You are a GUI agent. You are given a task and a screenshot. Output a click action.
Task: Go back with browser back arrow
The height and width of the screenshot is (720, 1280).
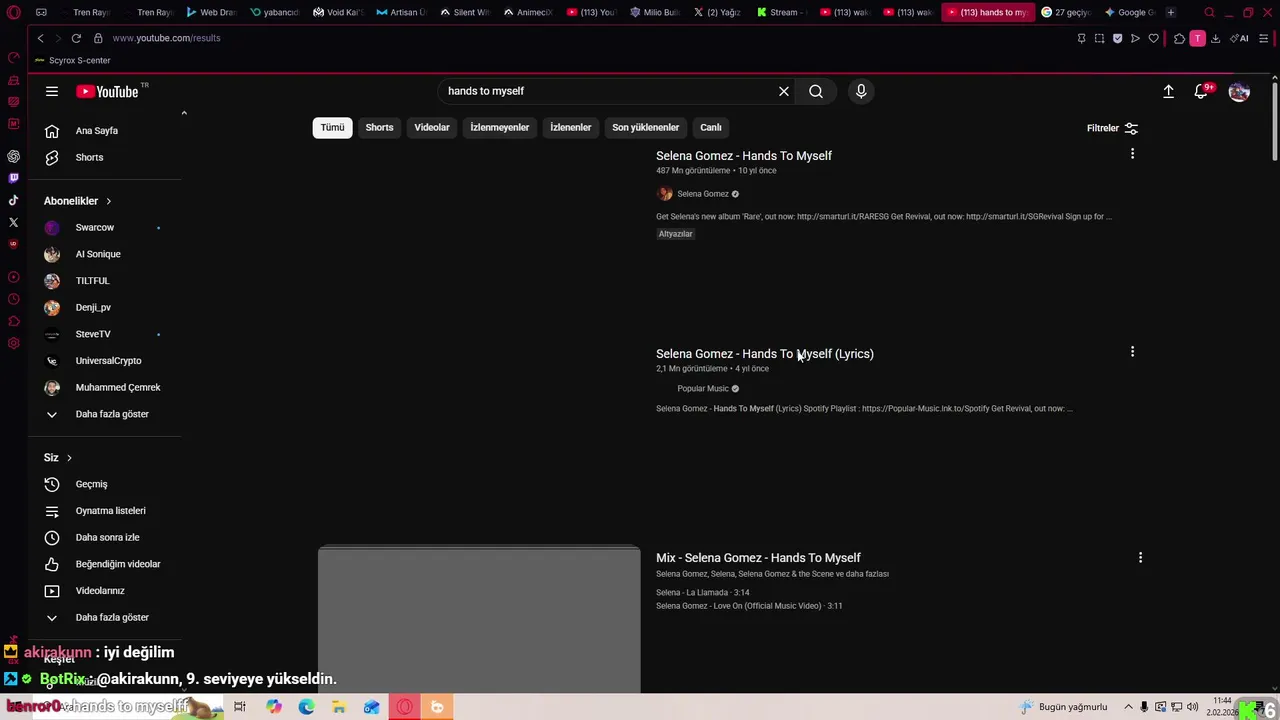40,38
